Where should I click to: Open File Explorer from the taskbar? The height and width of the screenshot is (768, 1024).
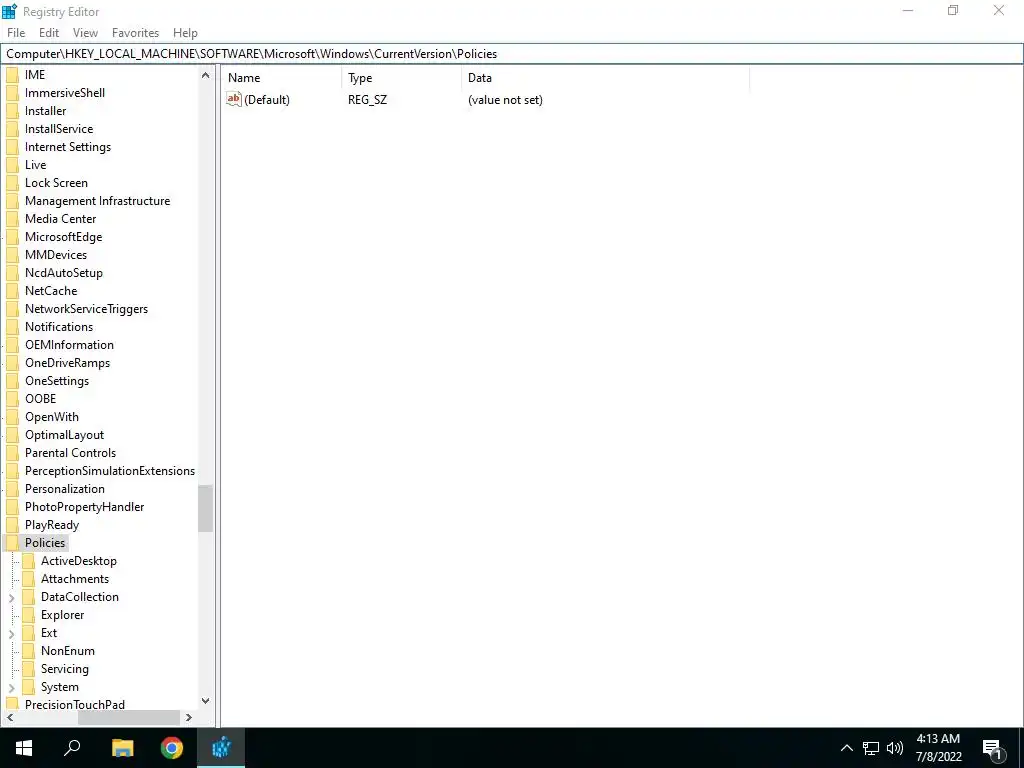coord(122,748)
